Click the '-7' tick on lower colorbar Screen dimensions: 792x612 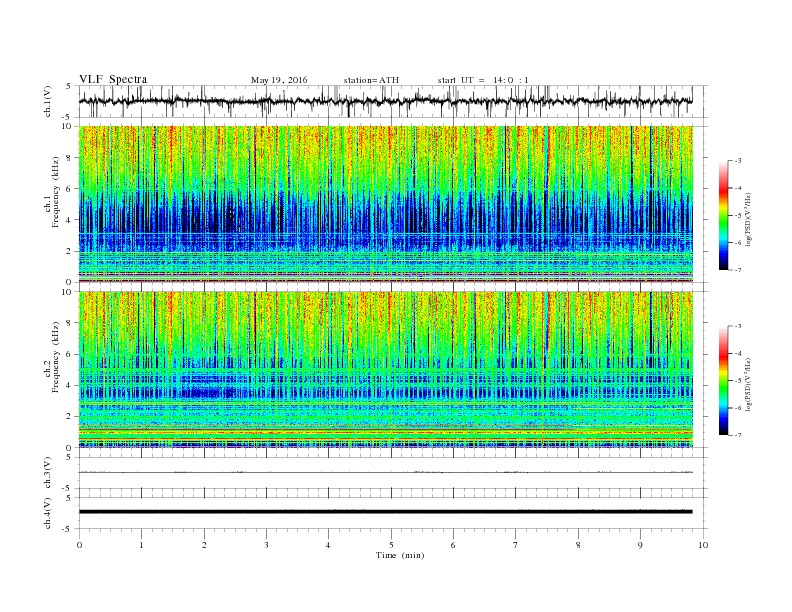point(738,435)
